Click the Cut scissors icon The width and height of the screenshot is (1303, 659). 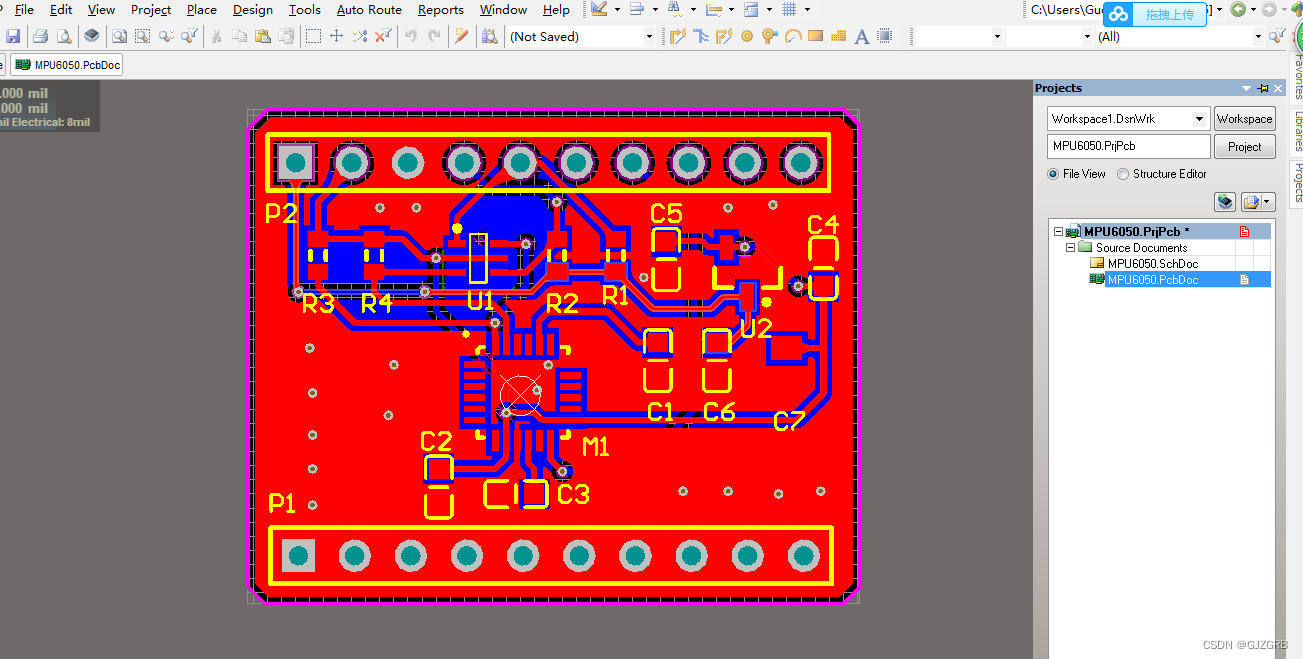pos(216,36)
